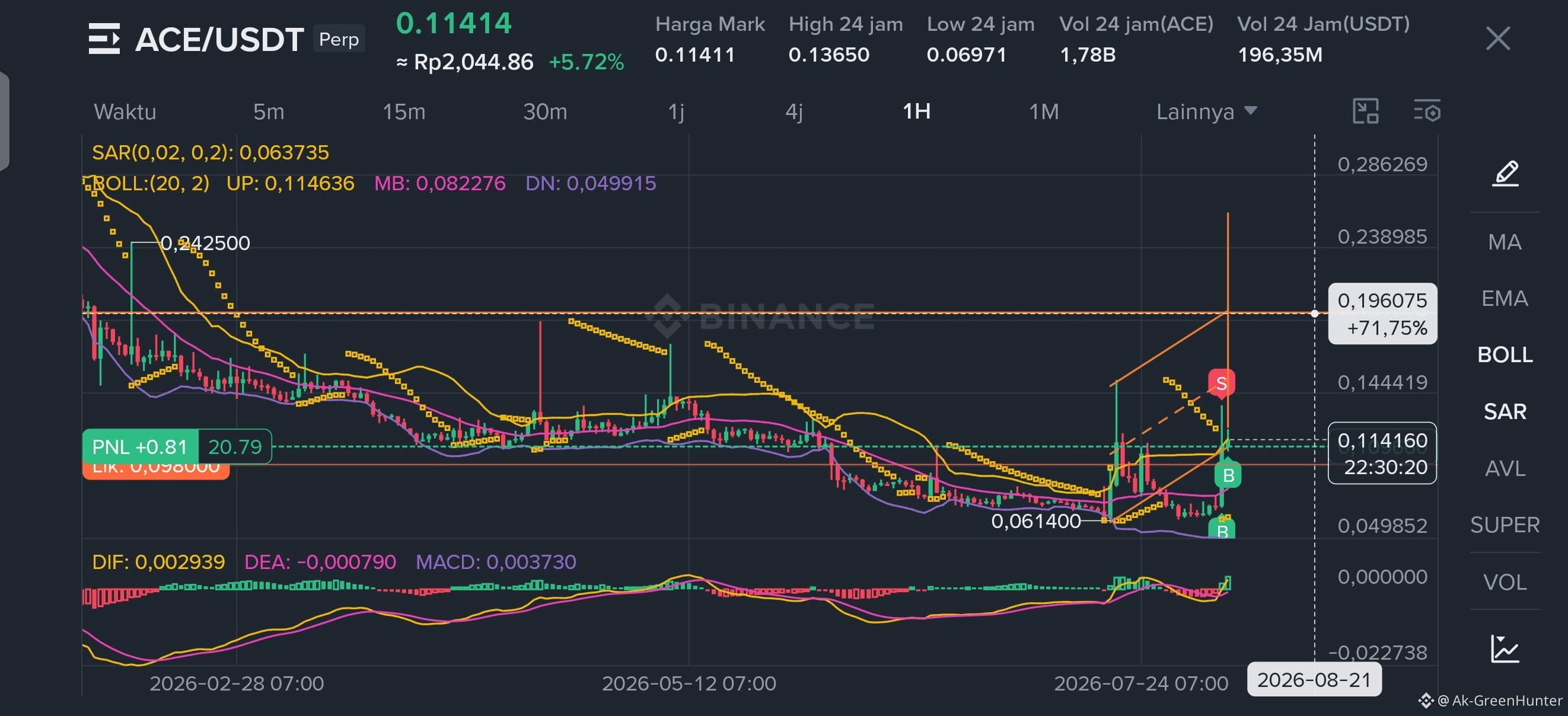Click the High 24 jam value 0.13650

828,55
